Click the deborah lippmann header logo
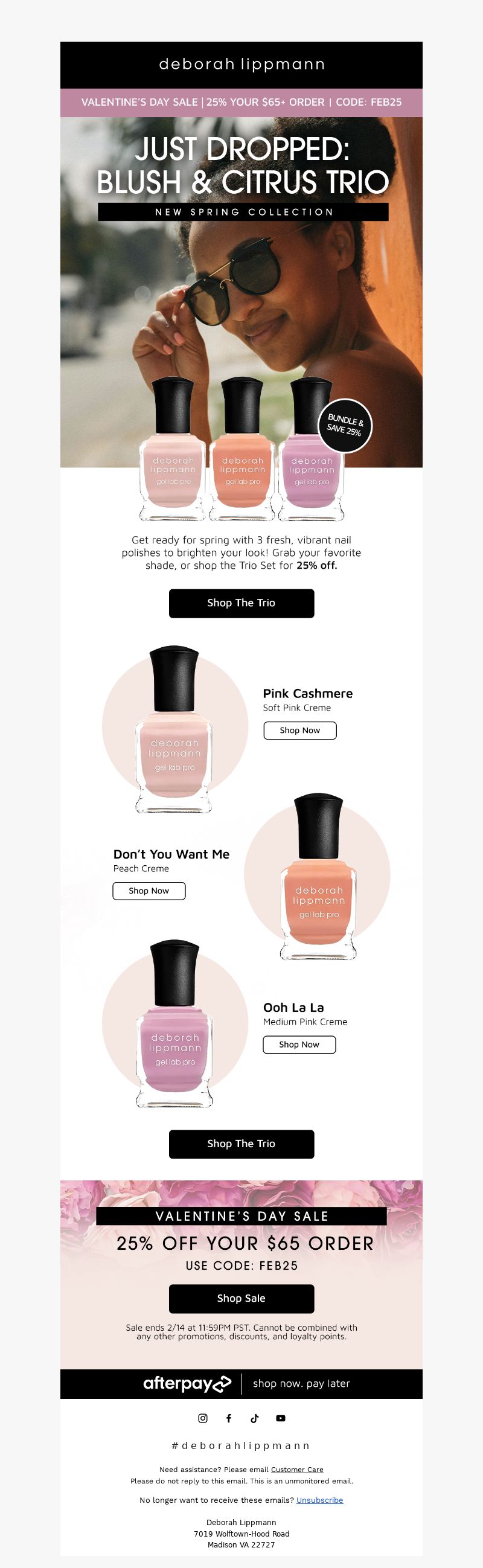The image size is (483, 1568). click(241, 64)
